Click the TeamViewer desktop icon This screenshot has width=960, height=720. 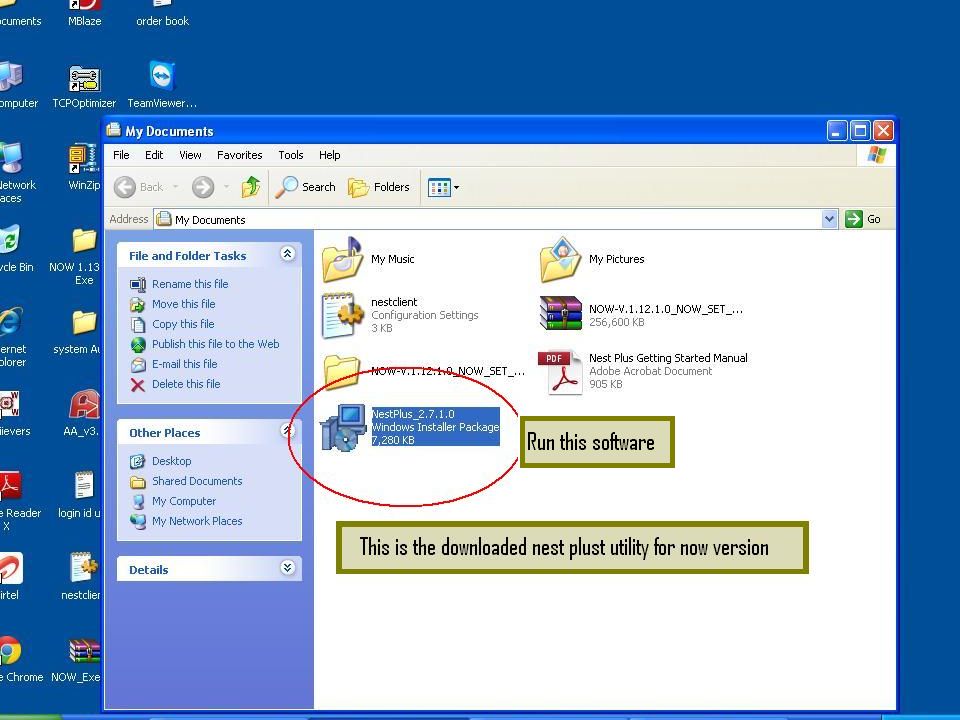[x=162, y=85]
